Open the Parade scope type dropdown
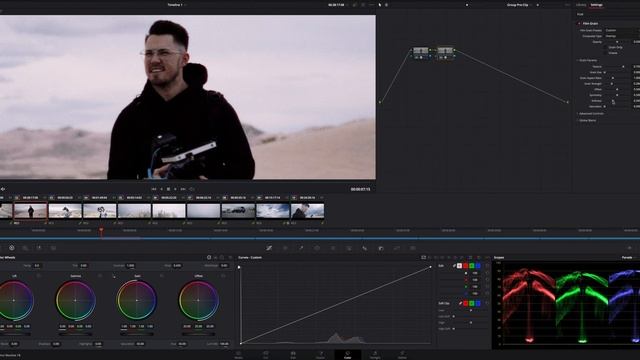The image size is (640, 360). click(x=629, y=258)
